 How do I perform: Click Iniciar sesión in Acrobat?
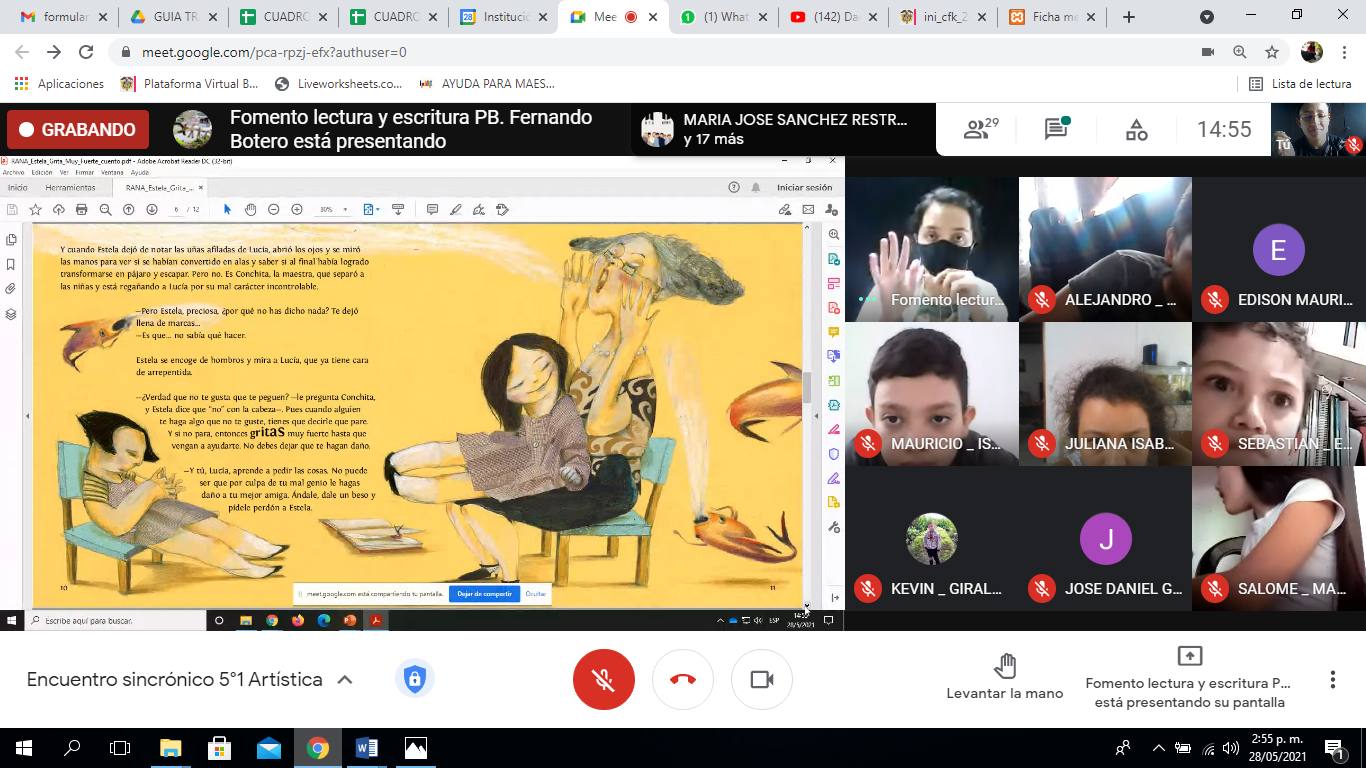coord(805,187)
